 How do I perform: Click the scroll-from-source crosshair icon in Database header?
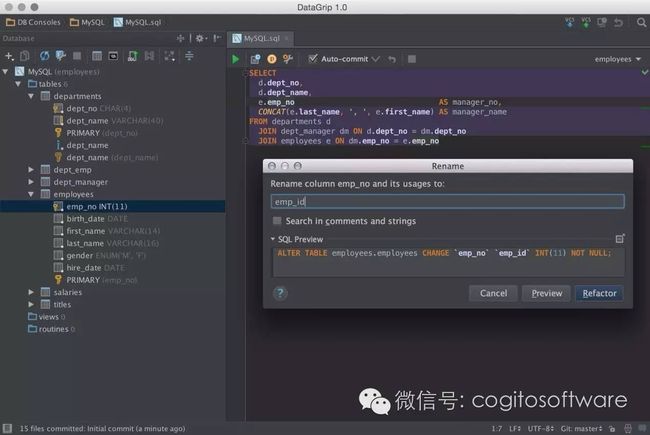(180, 39)
